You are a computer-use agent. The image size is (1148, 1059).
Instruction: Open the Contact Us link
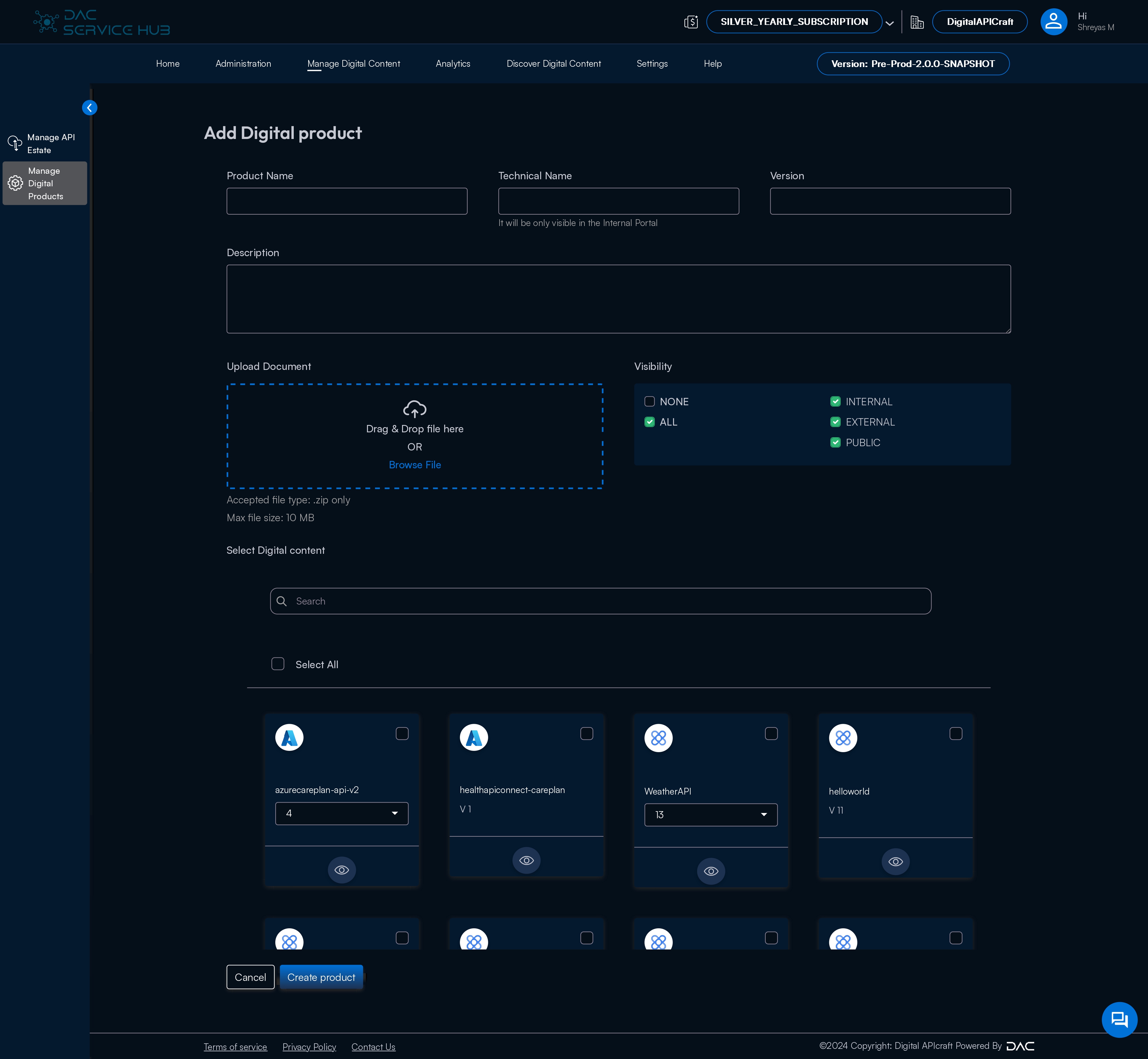pos(373,1047)
